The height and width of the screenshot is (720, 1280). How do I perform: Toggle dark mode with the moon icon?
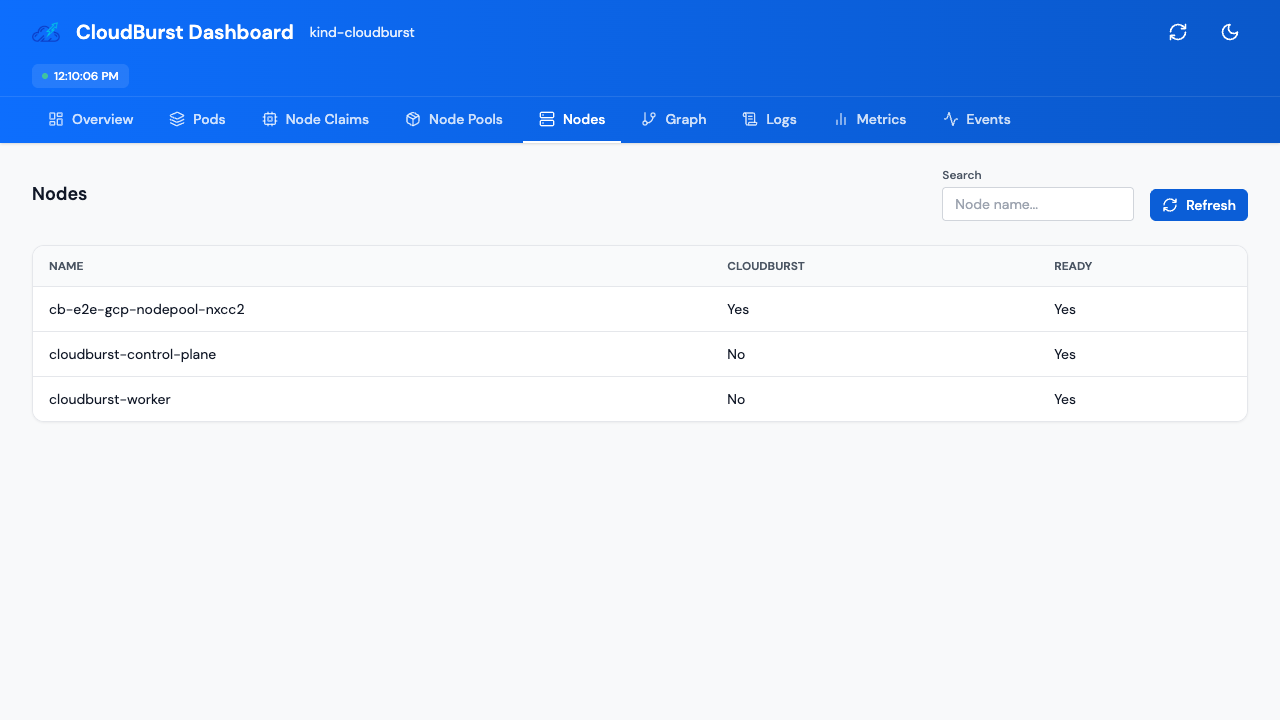1230,32
